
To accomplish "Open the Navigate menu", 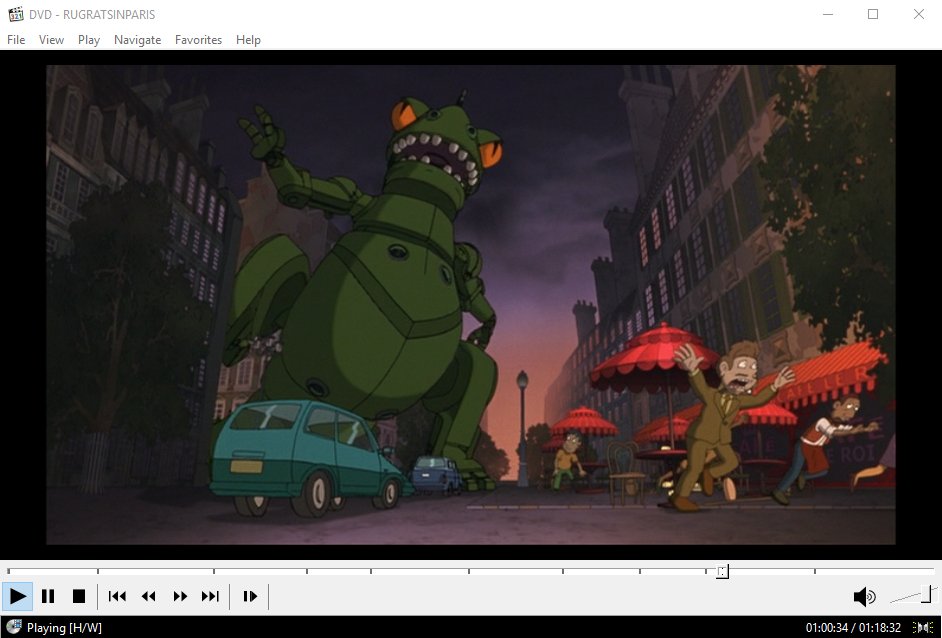I will point(137,39).
